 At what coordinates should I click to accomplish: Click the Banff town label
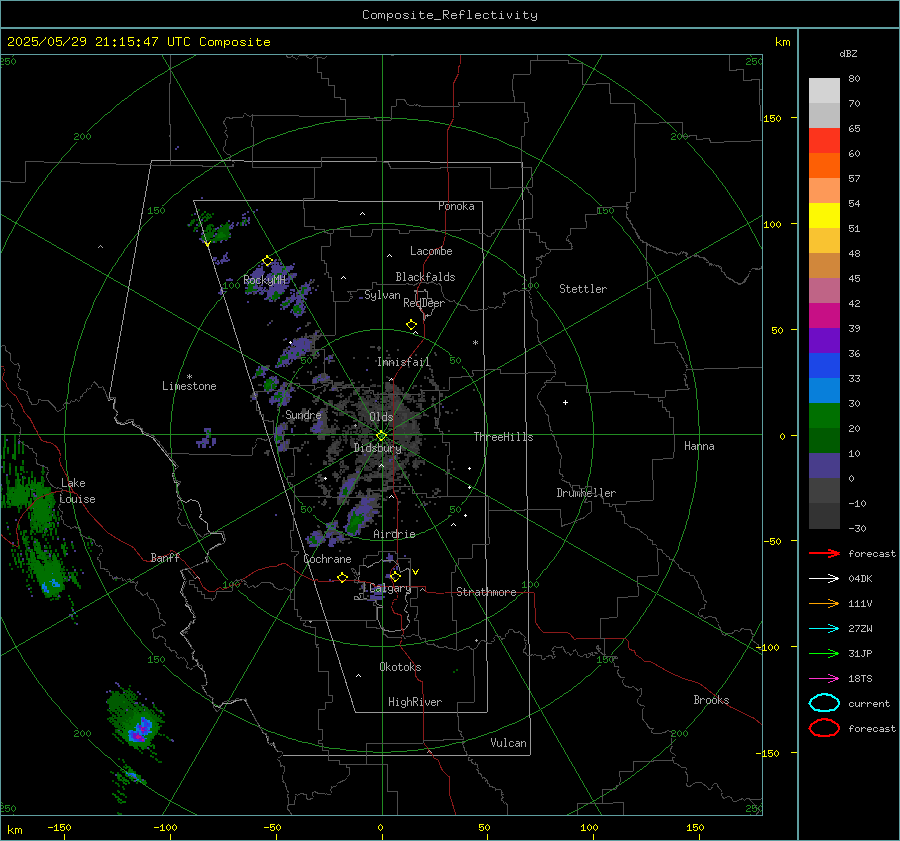coord(165,557)
